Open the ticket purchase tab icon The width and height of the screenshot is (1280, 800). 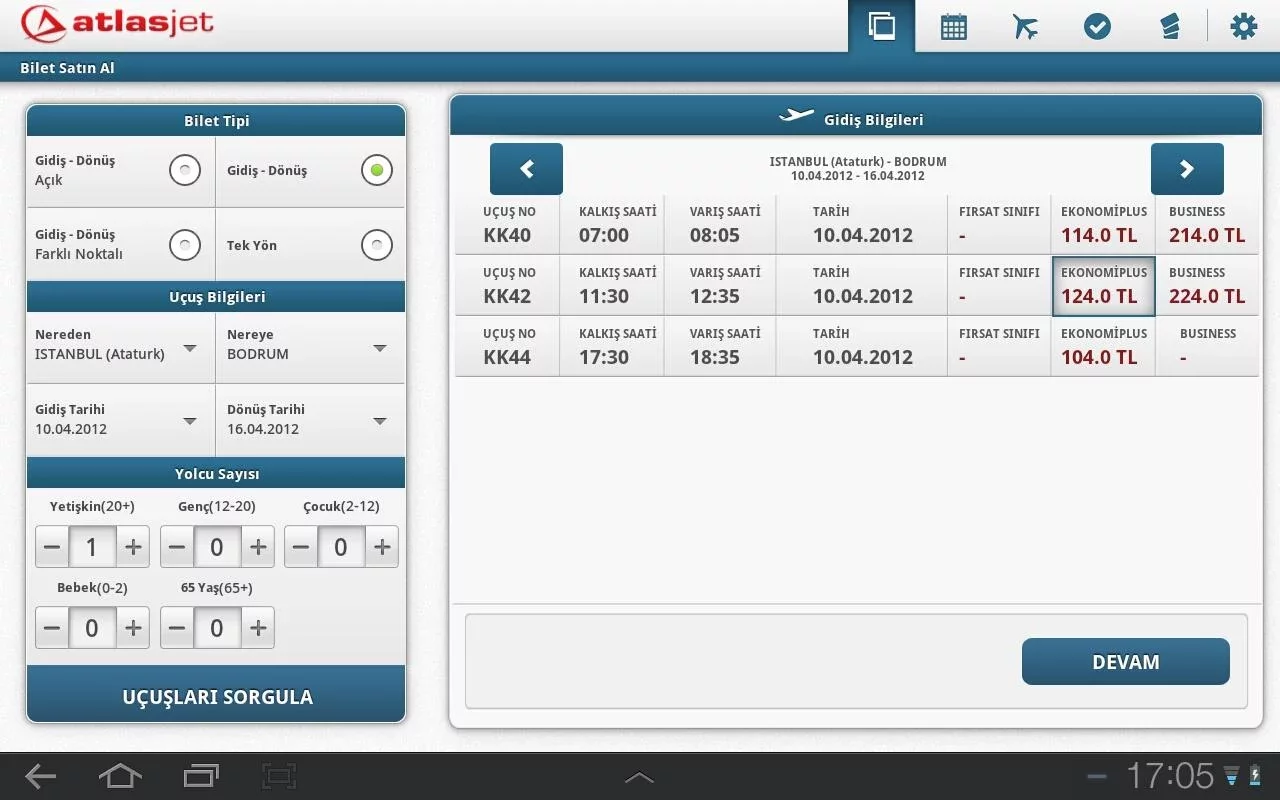(x=882, y=26)
